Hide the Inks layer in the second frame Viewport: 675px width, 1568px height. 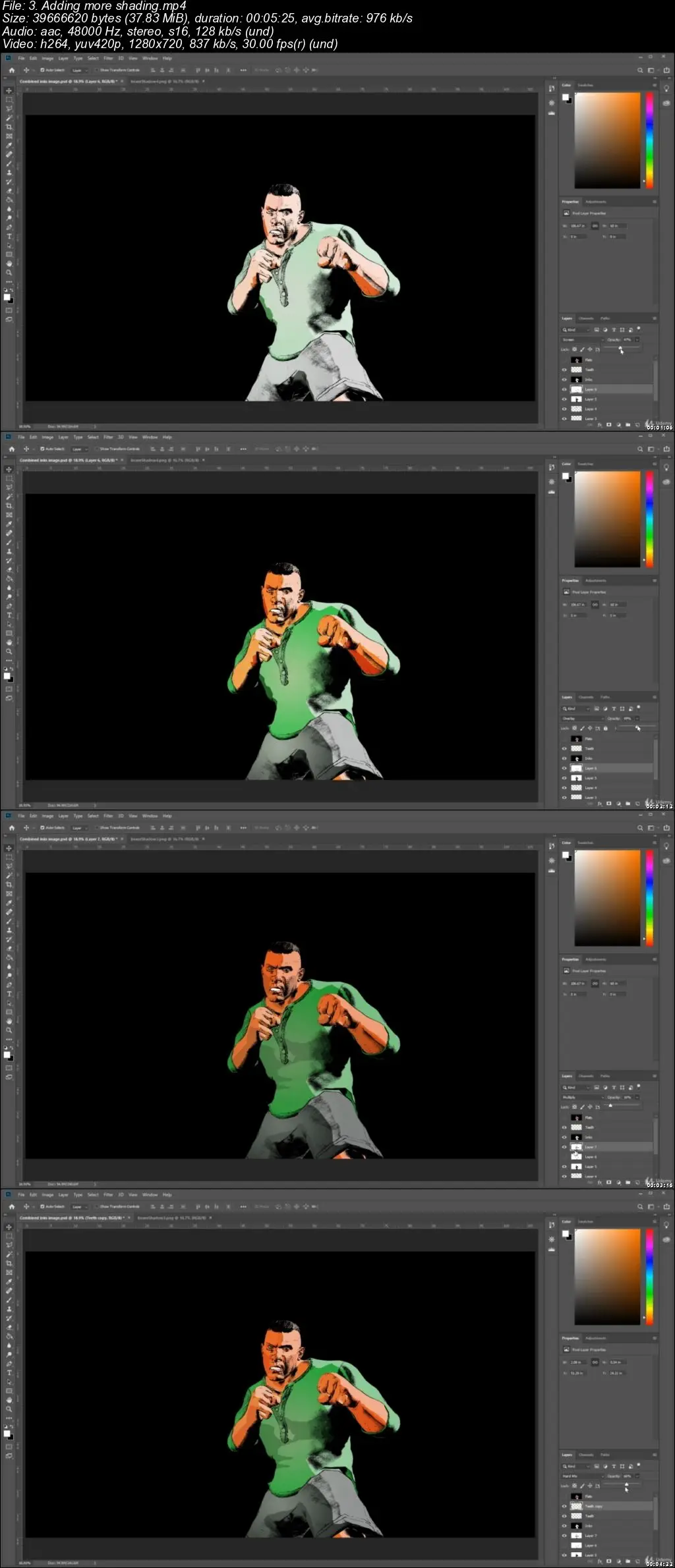564,758
